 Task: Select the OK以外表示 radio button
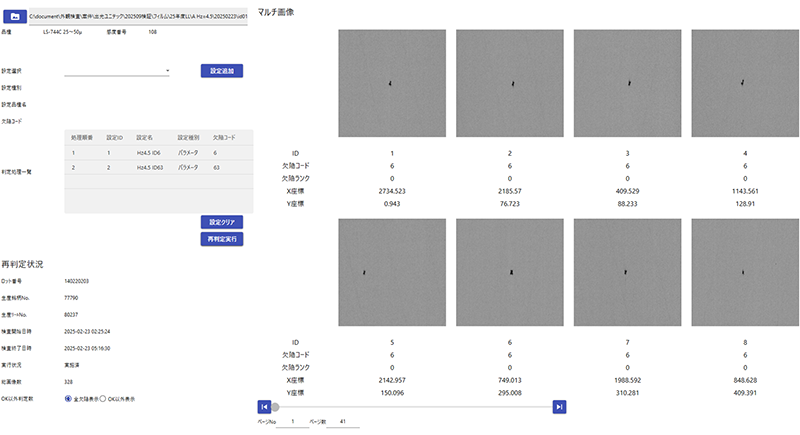tap(103, 399)
